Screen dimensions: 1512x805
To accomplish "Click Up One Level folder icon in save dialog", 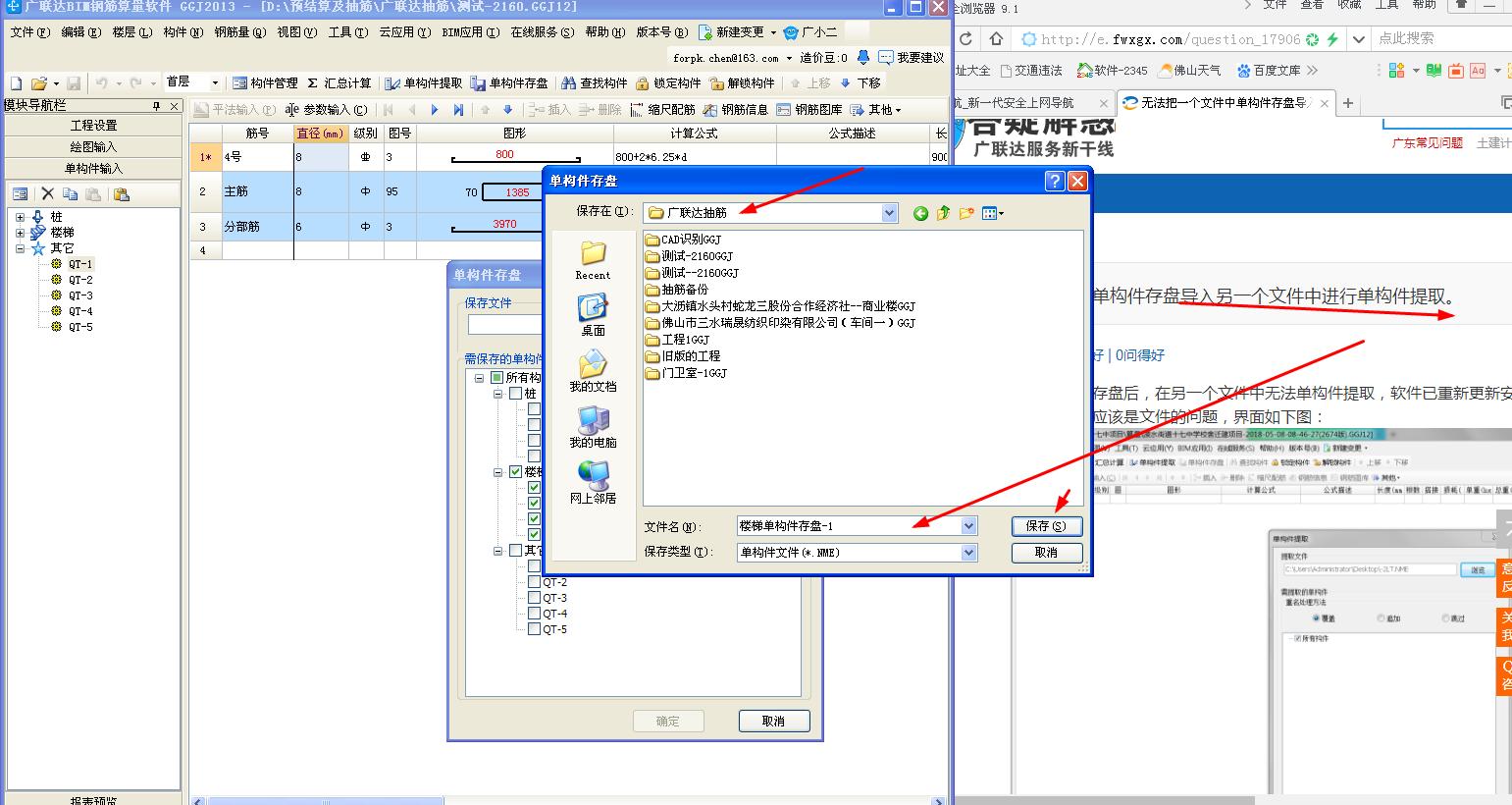I will pos(943,213).
